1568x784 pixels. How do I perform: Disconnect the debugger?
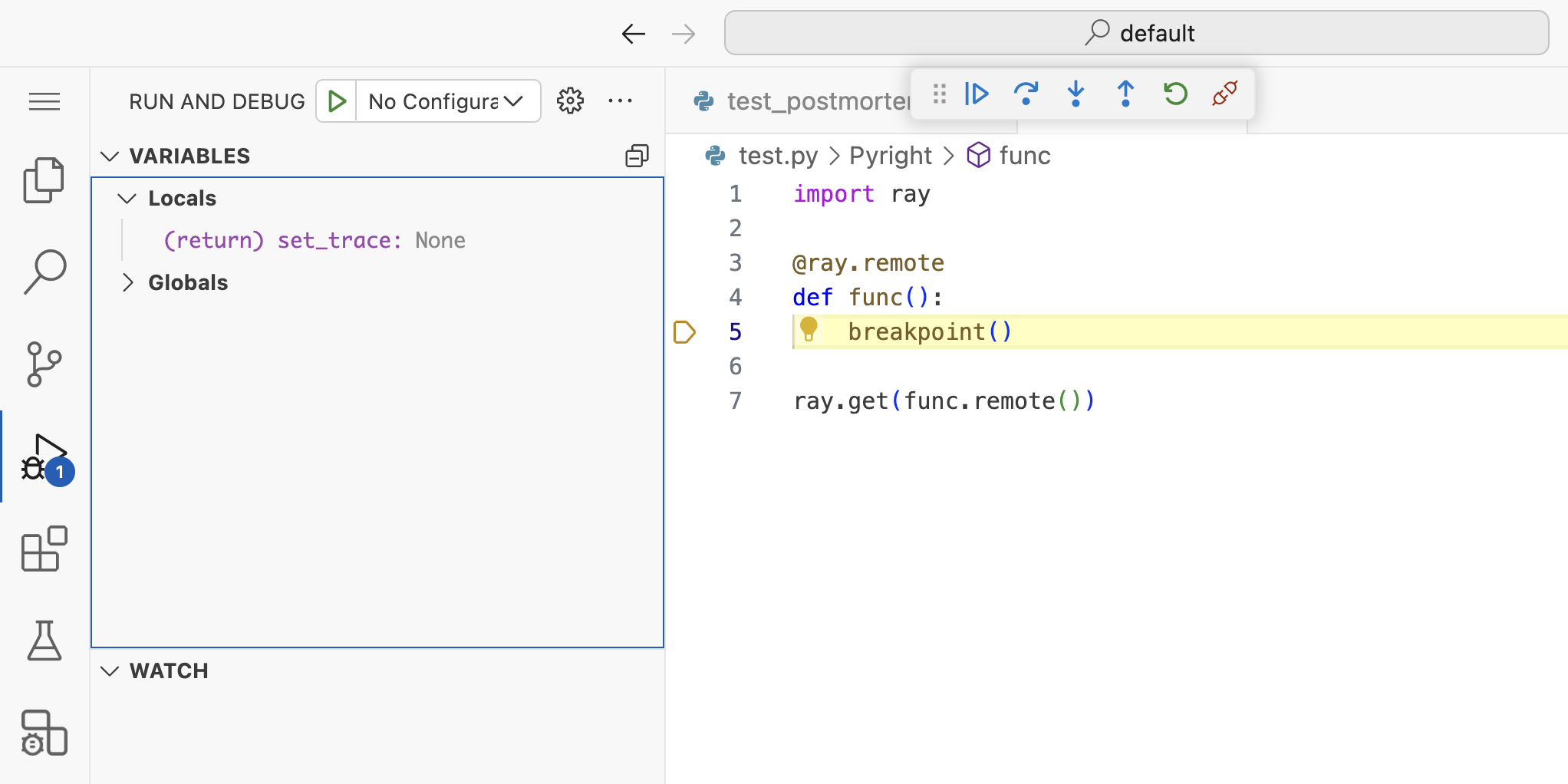[1225, 94]
